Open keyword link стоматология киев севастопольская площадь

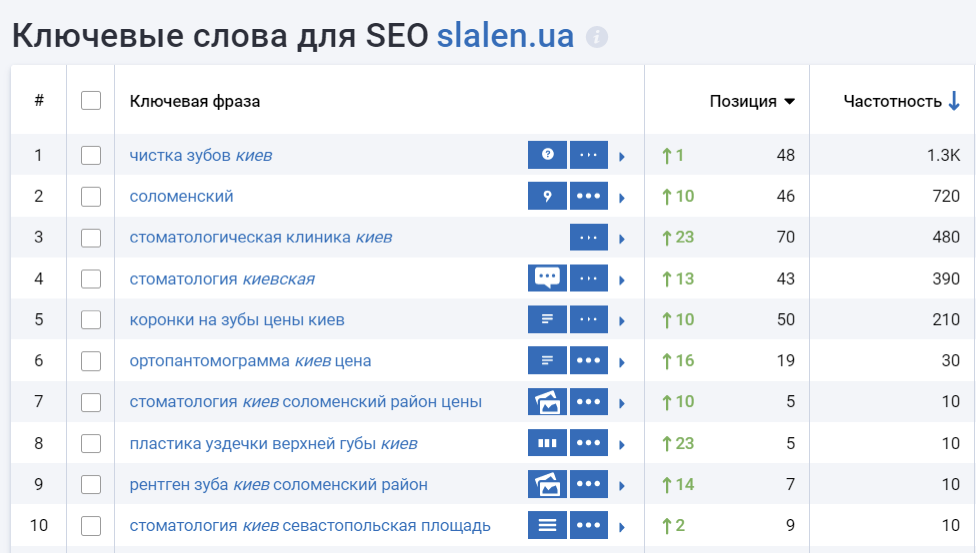click(310, 526)
